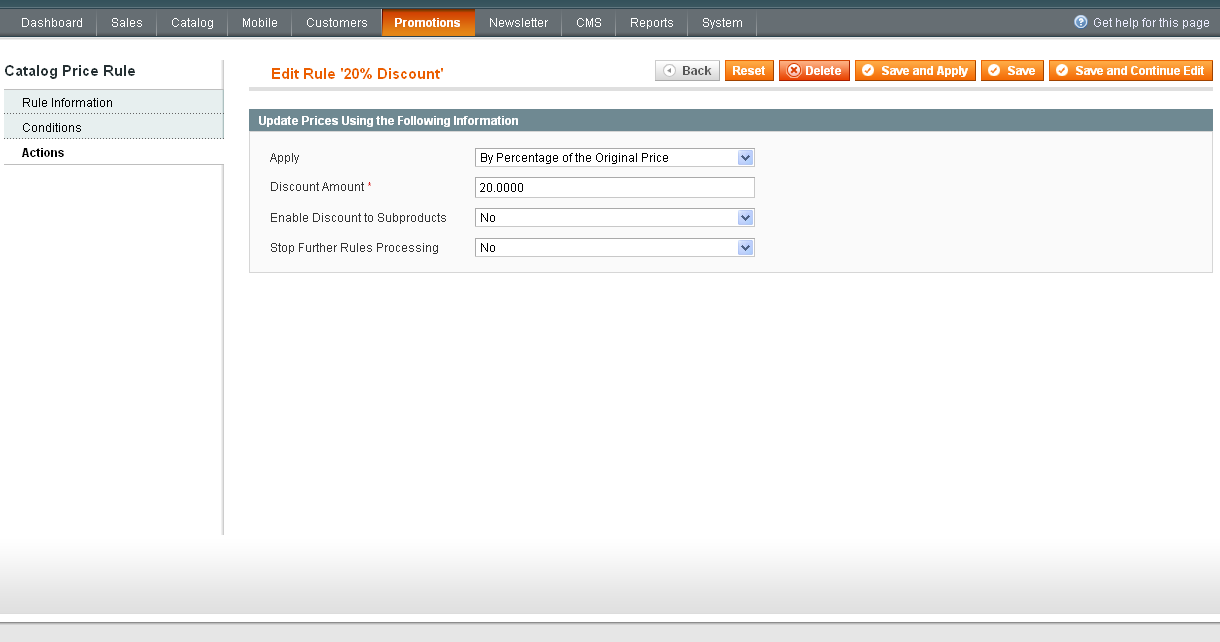Image resolution: width=1220 pixels, height=642 pixels.
Task: Open the Conditions tab
Action: pyautogui.click(x=52, y=128)
